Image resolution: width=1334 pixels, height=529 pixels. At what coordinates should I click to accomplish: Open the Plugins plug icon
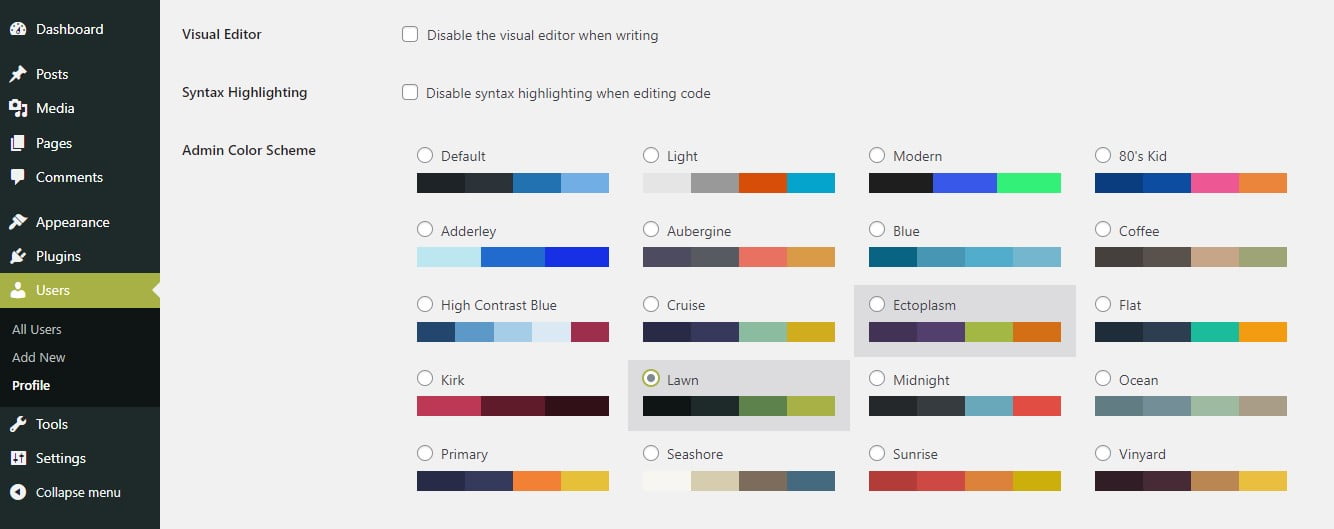tap(18, 256)
